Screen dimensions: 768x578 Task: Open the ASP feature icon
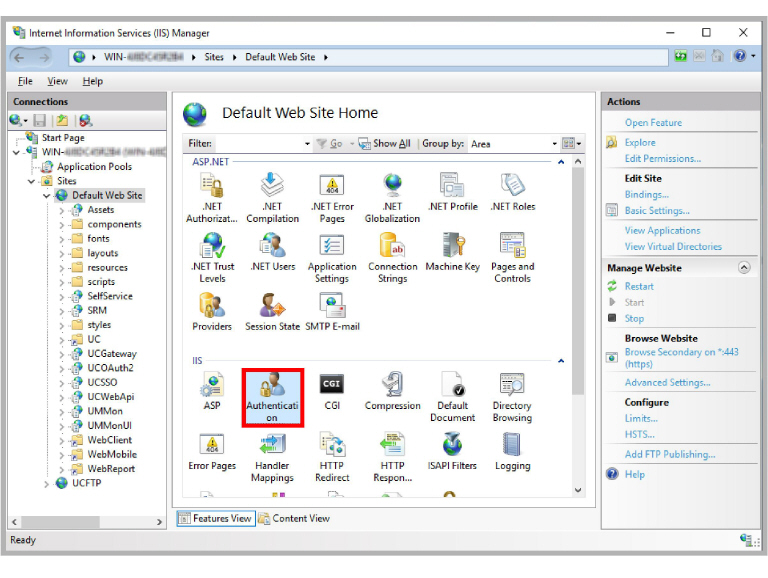click(x=212, y=391)
